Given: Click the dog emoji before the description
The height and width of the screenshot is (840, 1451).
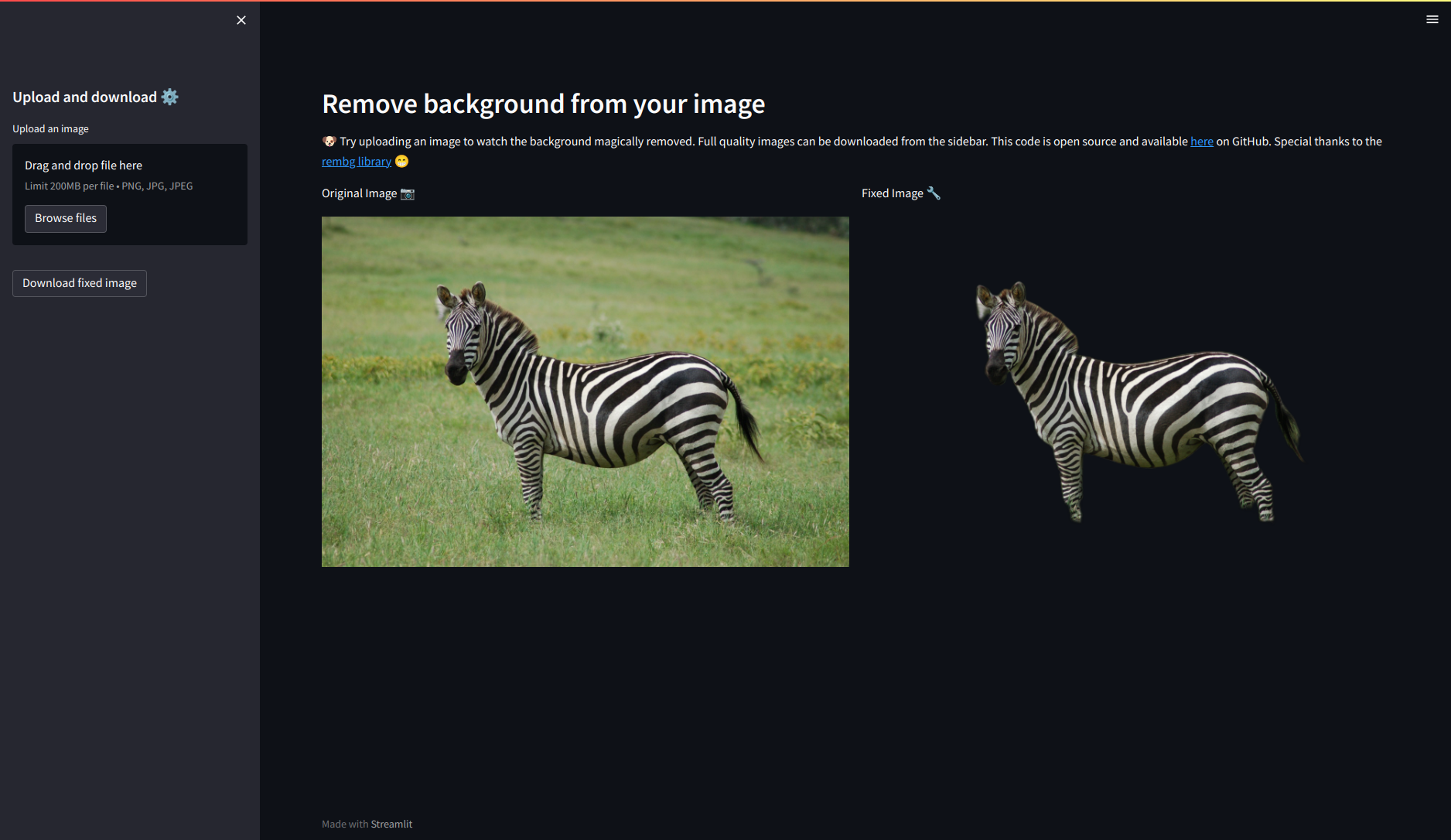Looking at the screenshot, I should [x=329, y=141].
